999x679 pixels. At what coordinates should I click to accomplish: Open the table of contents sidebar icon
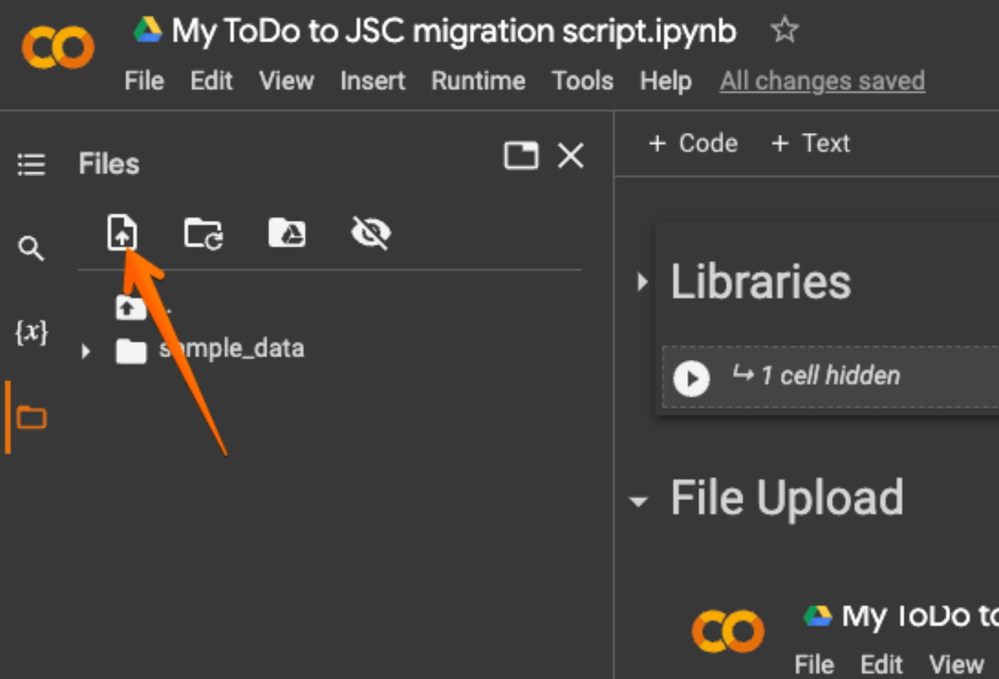pos(31,164)
